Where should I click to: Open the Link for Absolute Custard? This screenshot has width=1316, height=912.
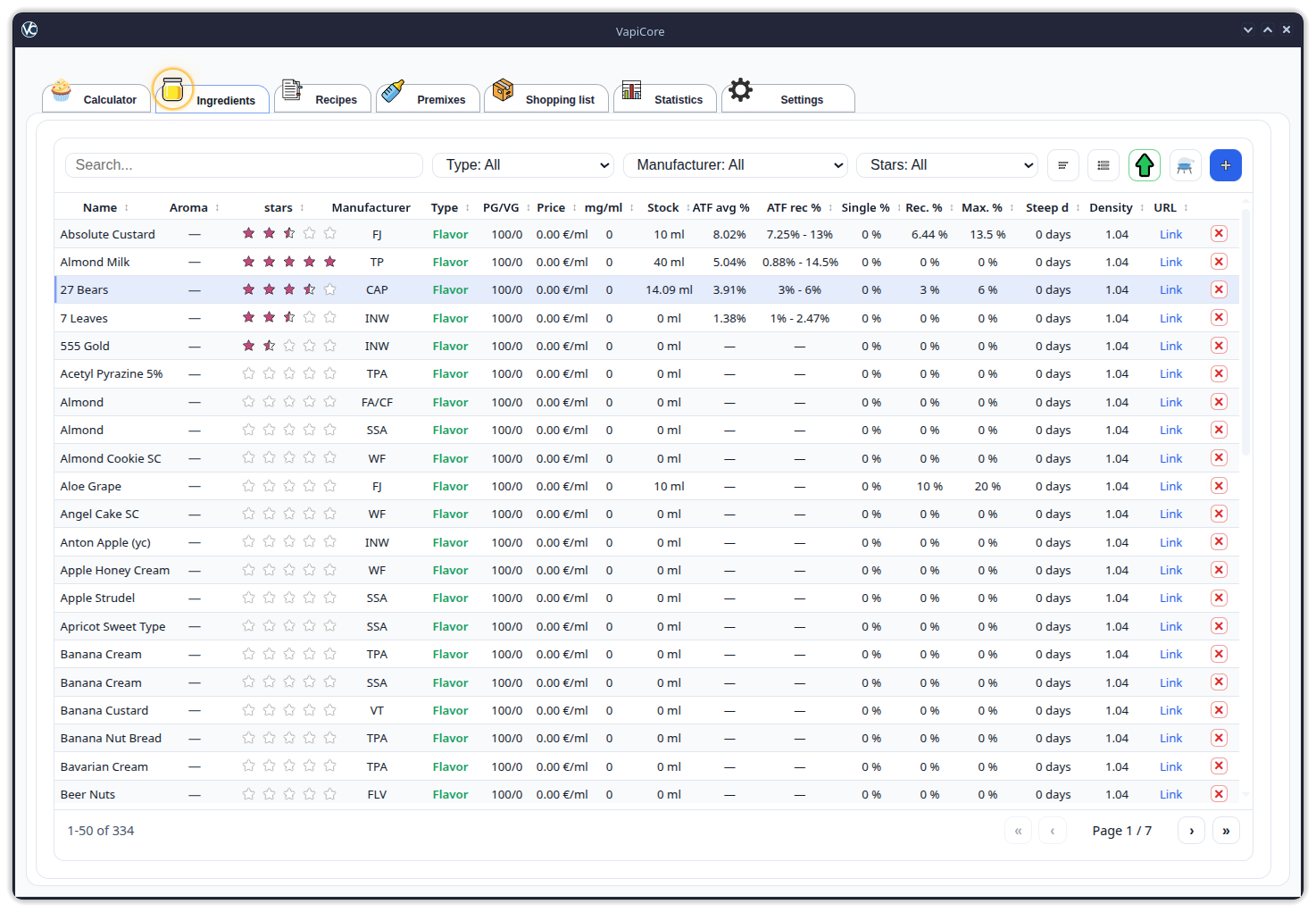(1170, 234)
